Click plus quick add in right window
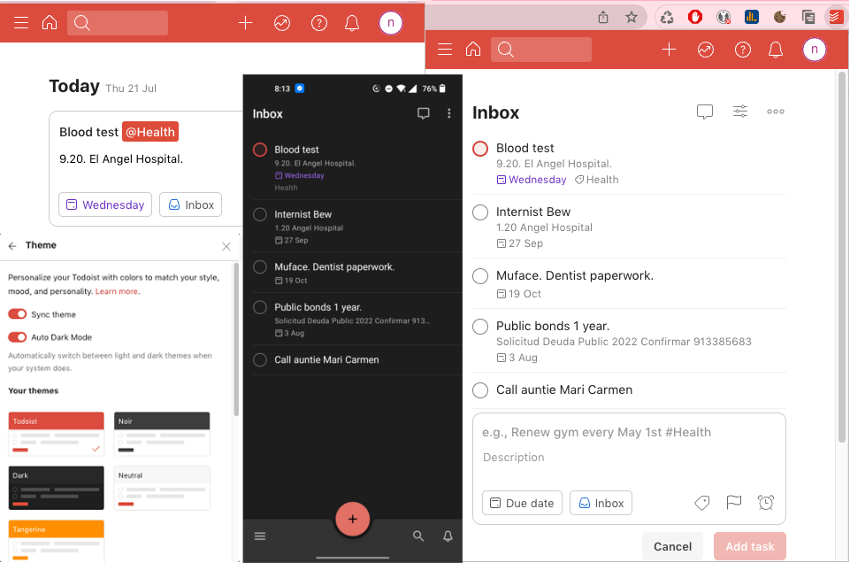This screenshot has height=563, width=850. coord(669,49)
